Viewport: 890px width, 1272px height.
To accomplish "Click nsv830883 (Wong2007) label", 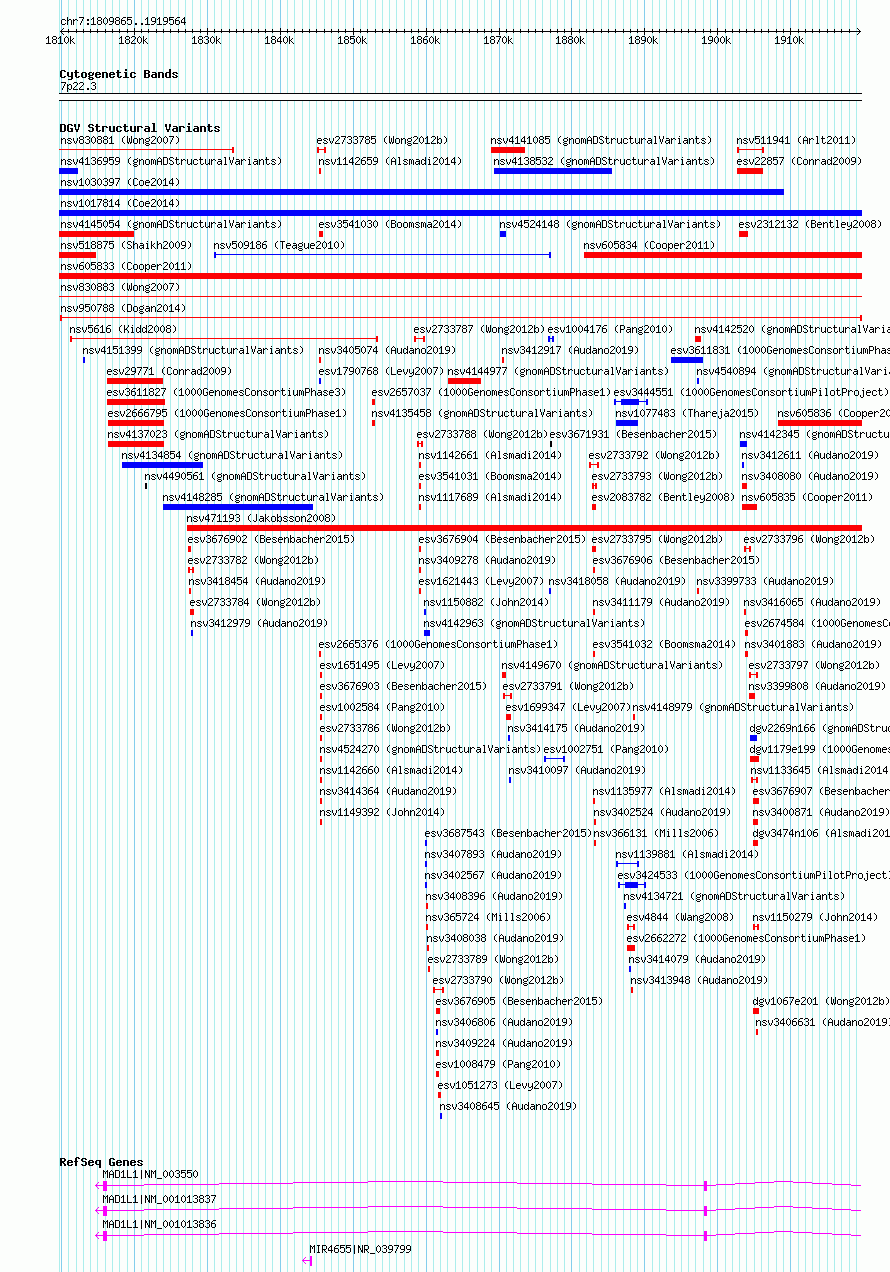I will (x=120, y=287).
